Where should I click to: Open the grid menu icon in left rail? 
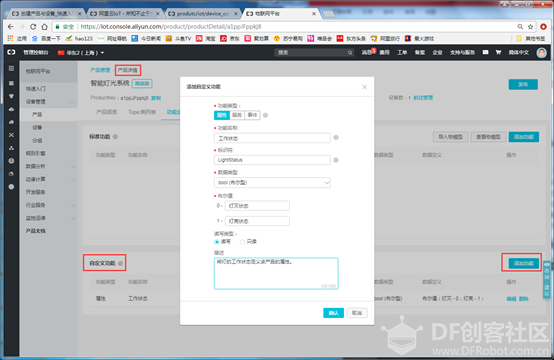tap(11, 68)
